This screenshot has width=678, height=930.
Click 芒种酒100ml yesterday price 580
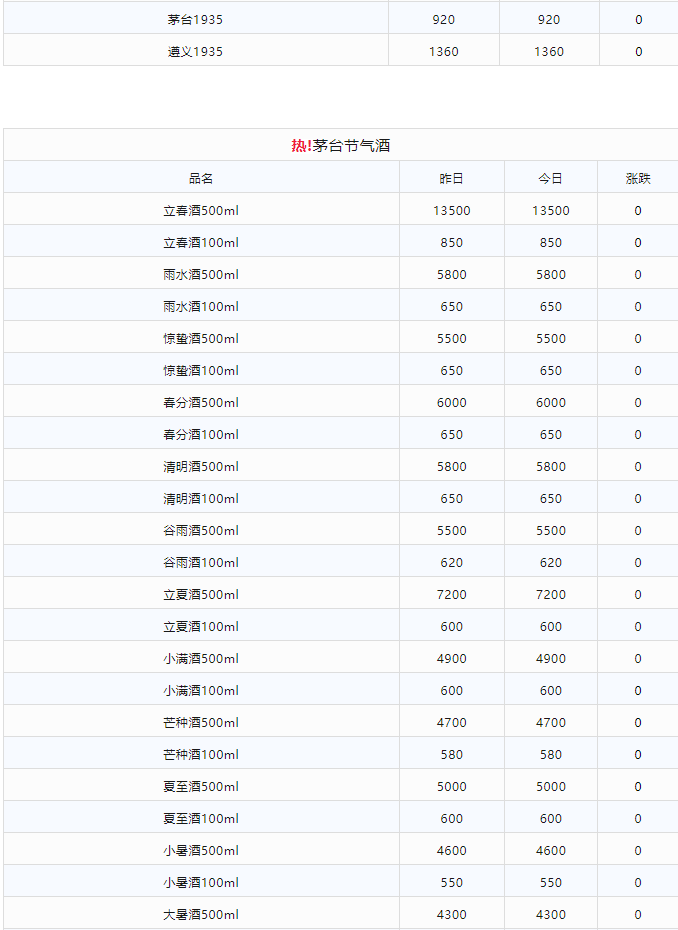(451, 755)
